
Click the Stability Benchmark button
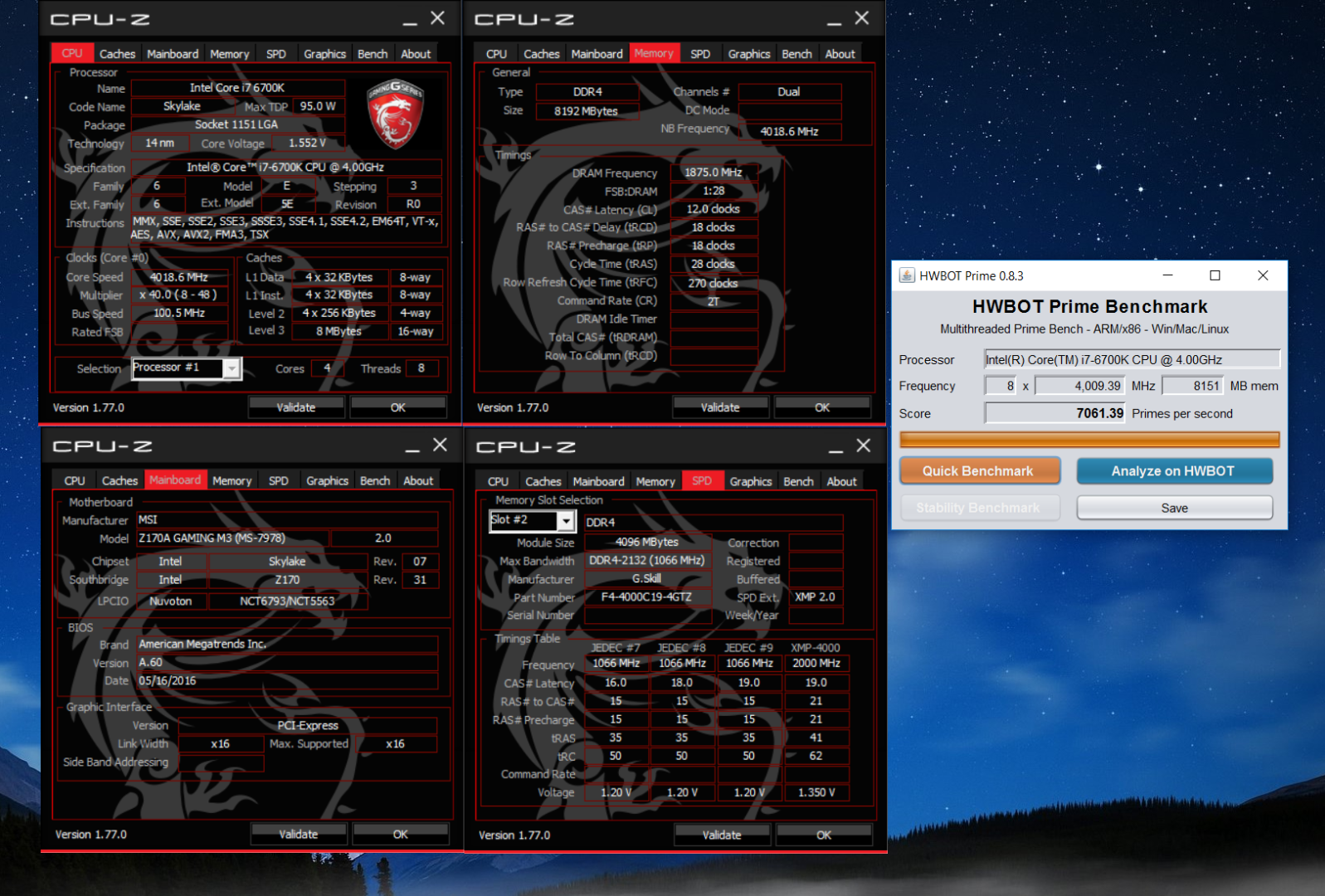979,508
